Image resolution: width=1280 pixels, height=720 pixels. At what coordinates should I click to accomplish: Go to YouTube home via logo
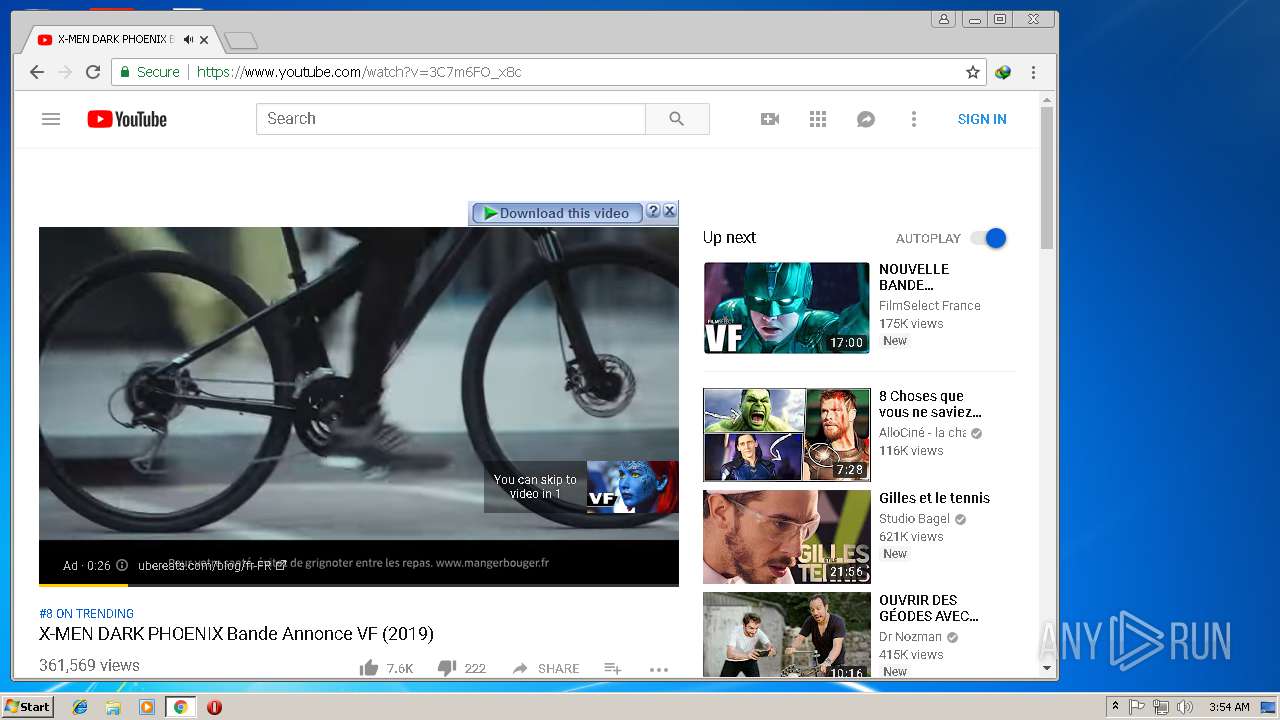click(127, 119)
